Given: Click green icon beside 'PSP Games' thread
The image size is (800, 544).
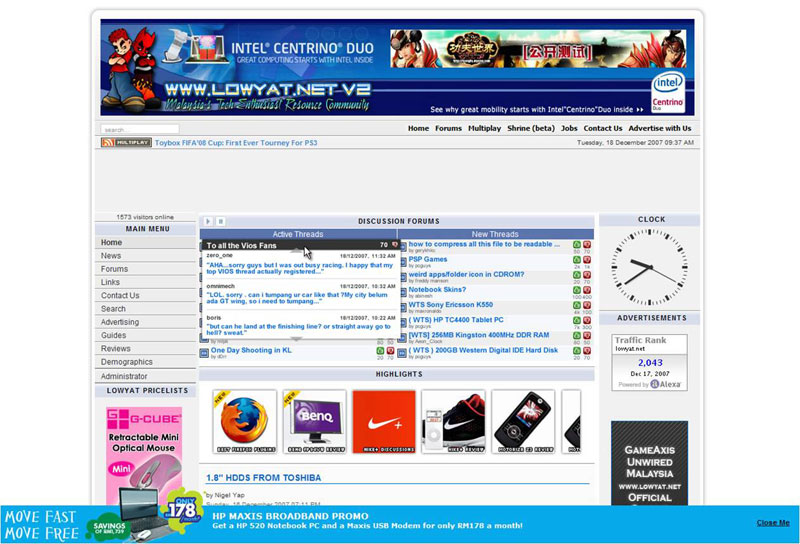Looking at the screenshot, I should 577,260.
